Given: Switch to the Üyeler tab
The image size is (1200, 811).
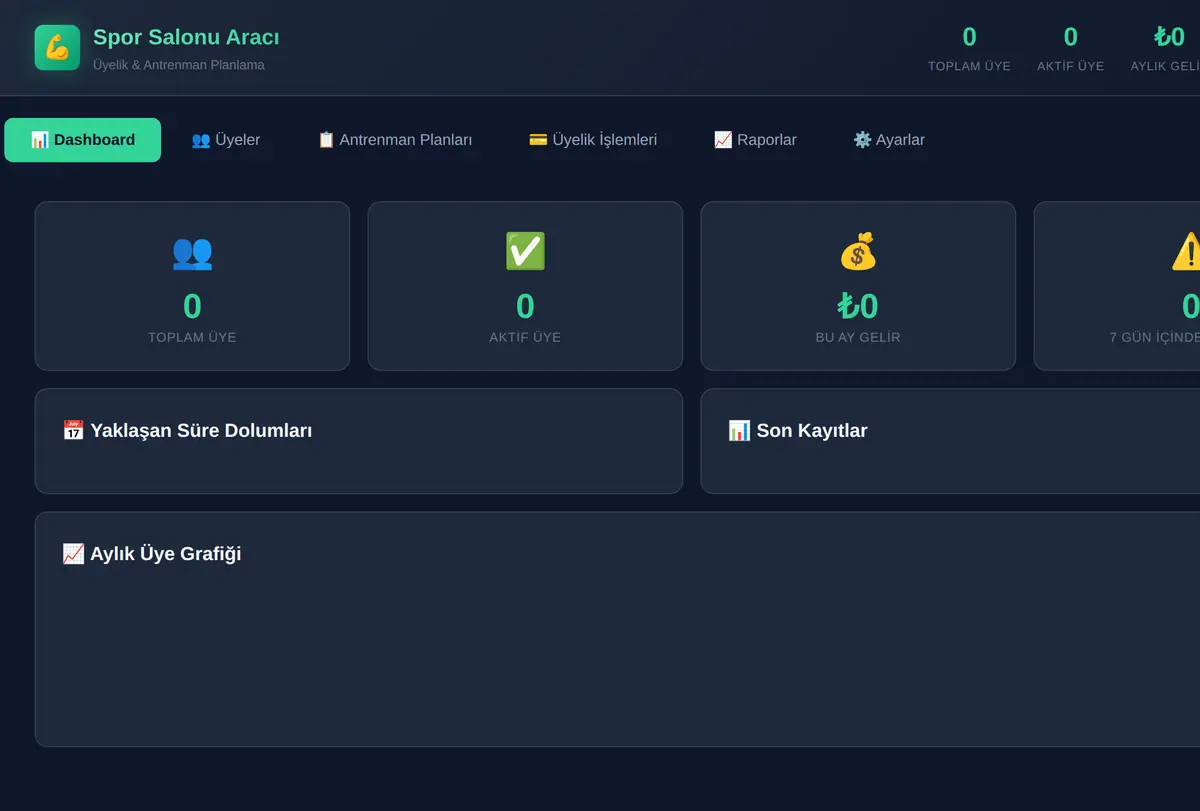Looking at the screenshot, I should 226,140.
